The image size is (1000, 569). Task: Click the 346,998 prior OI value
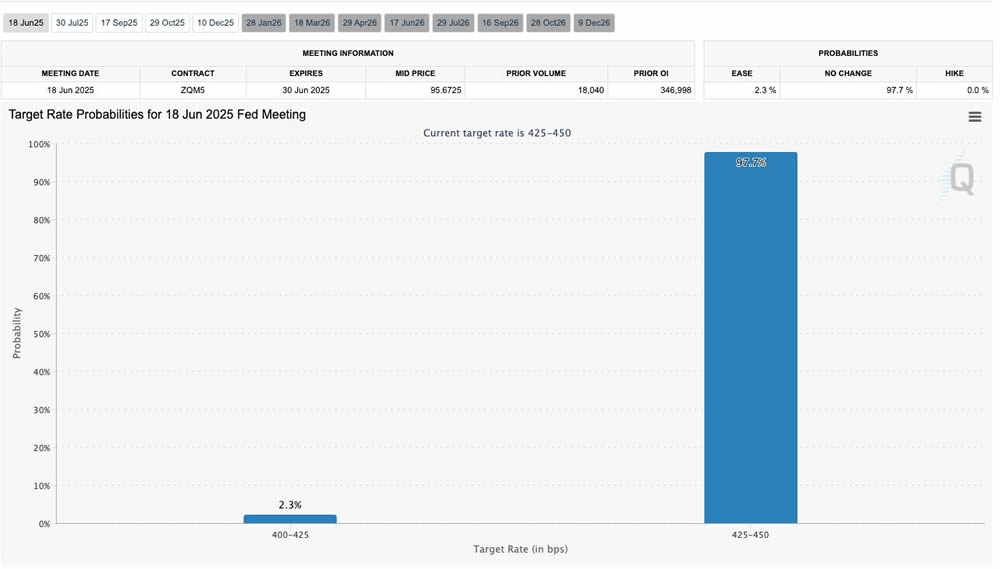(651, 90)
